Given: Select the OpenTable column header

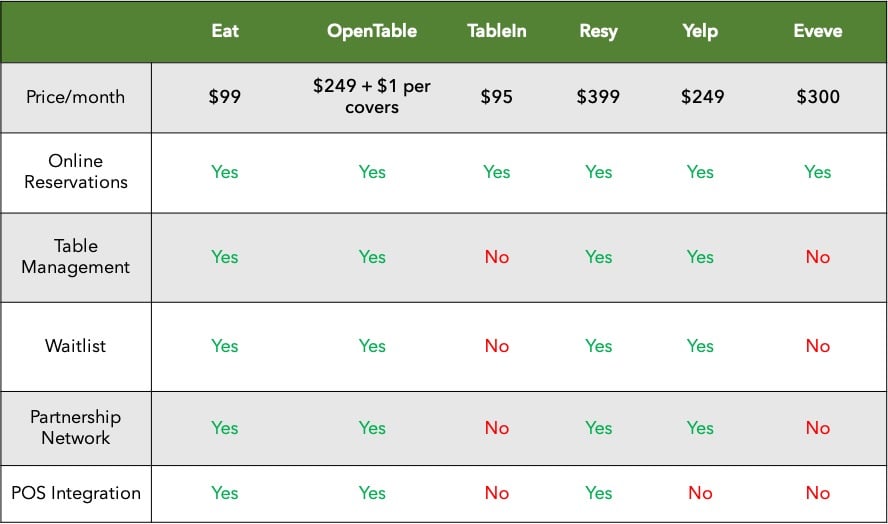Looking at the screenshot, I should click(x=372, y=31).
